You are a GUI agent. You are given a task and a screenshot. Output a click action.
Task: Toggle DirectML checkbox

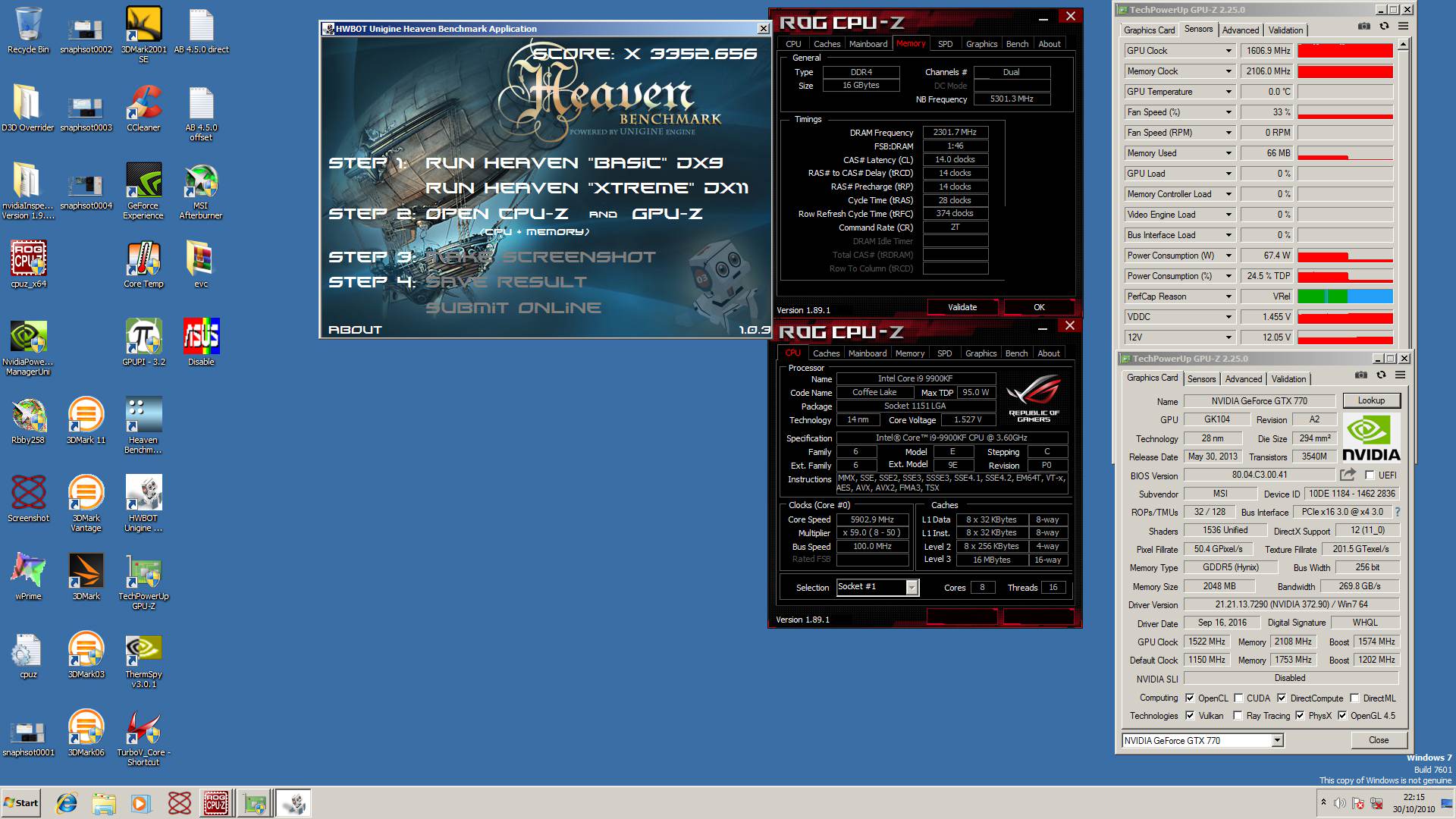point(1354,698)
